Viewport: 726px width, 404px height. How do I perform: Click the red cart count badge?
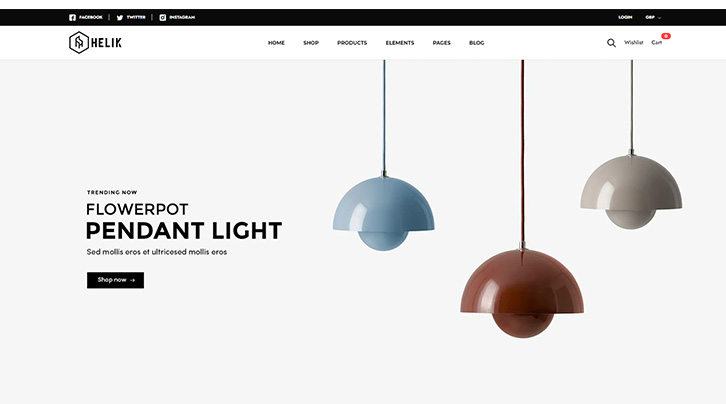pyautogui.click(x=666, y=36)
